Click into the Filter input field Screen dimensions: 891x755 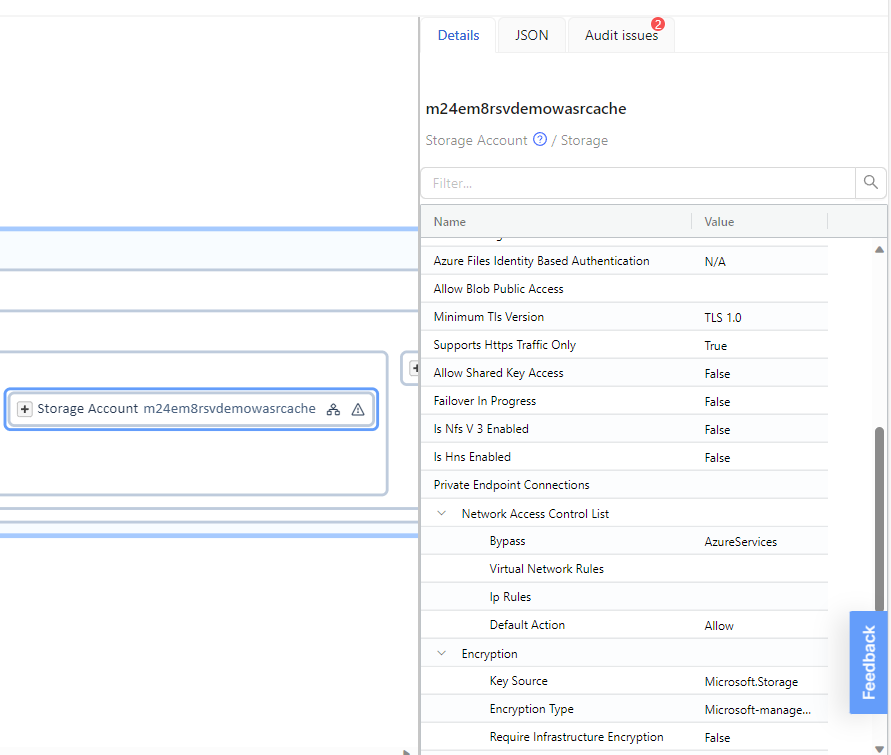(x=638, y=183)
